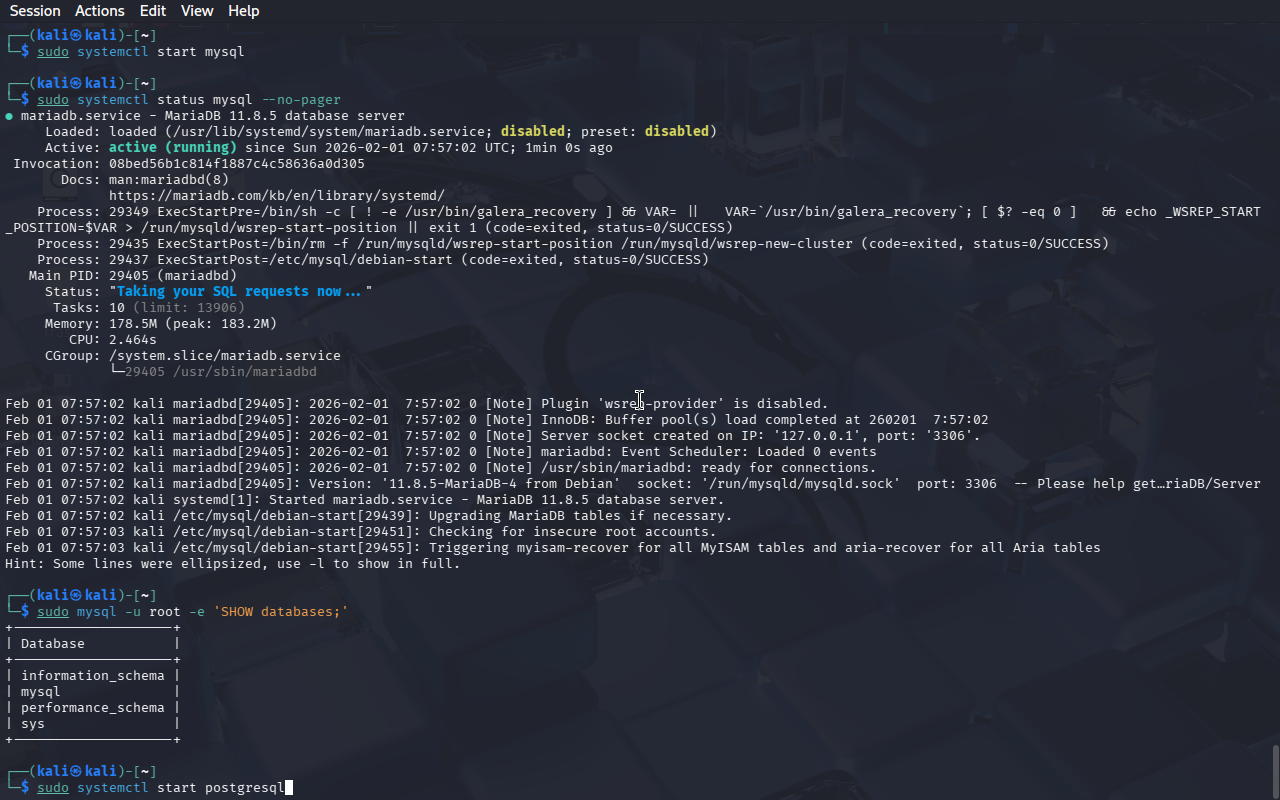
Task: Click the sys database row
Action: click(33, 724)
